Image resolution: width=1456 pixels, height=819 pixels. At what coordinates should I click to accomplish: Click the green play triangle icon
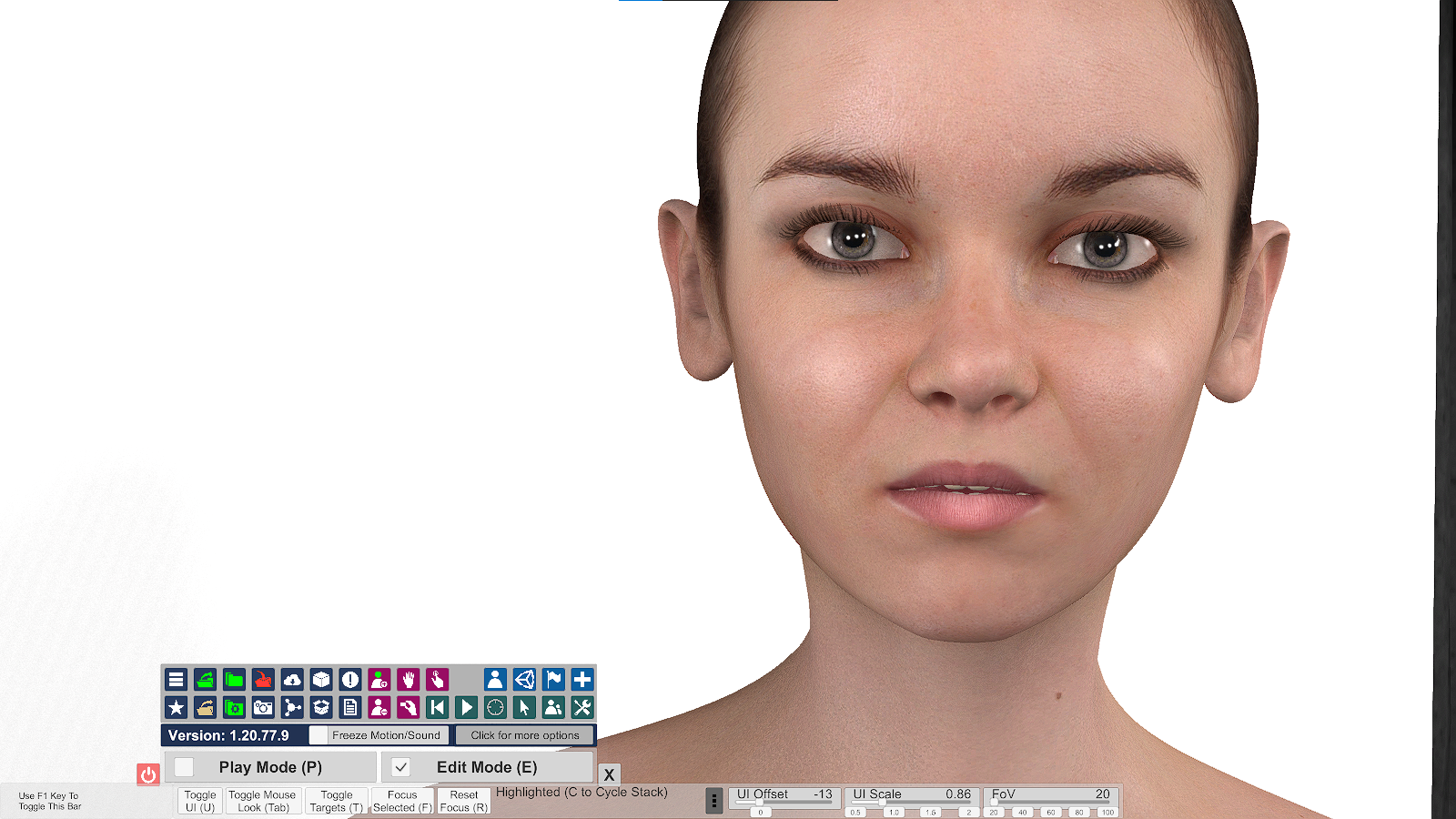467,707
